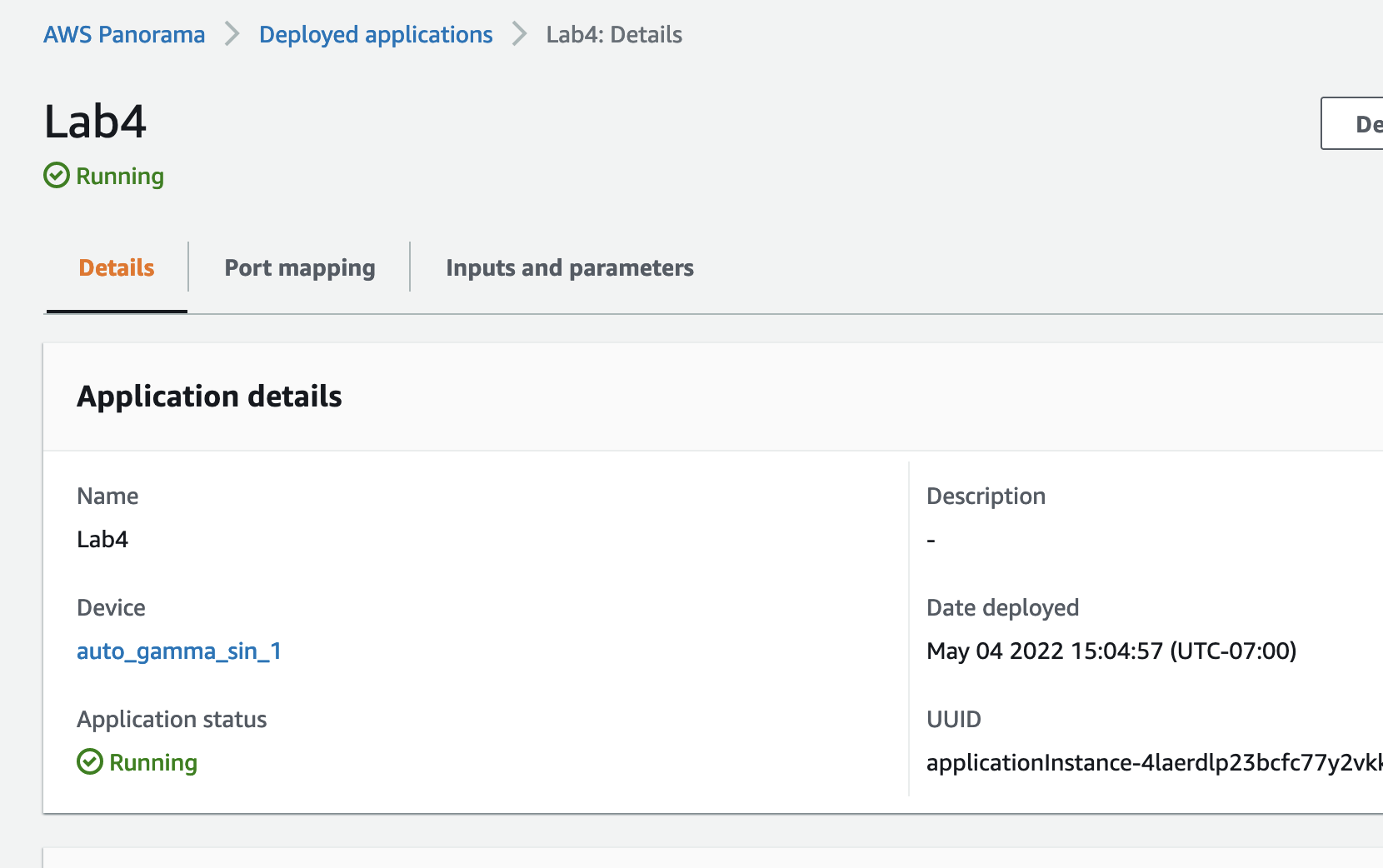Click the Name field label
The image size is (1383, 868).
107,496
